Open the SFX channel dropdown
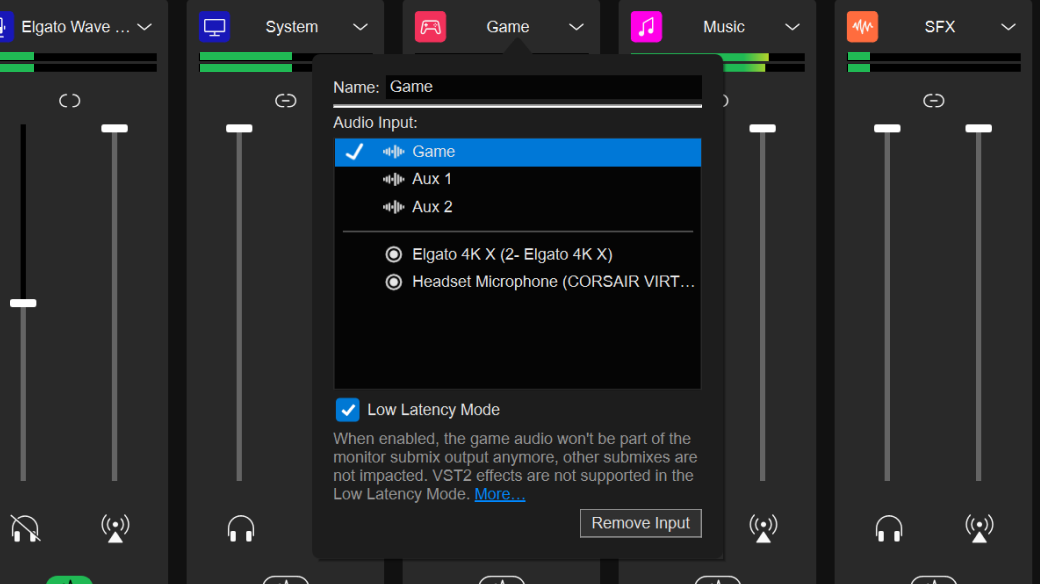This screenshot has width=1040, height=584. click(x=1009, y=27)
